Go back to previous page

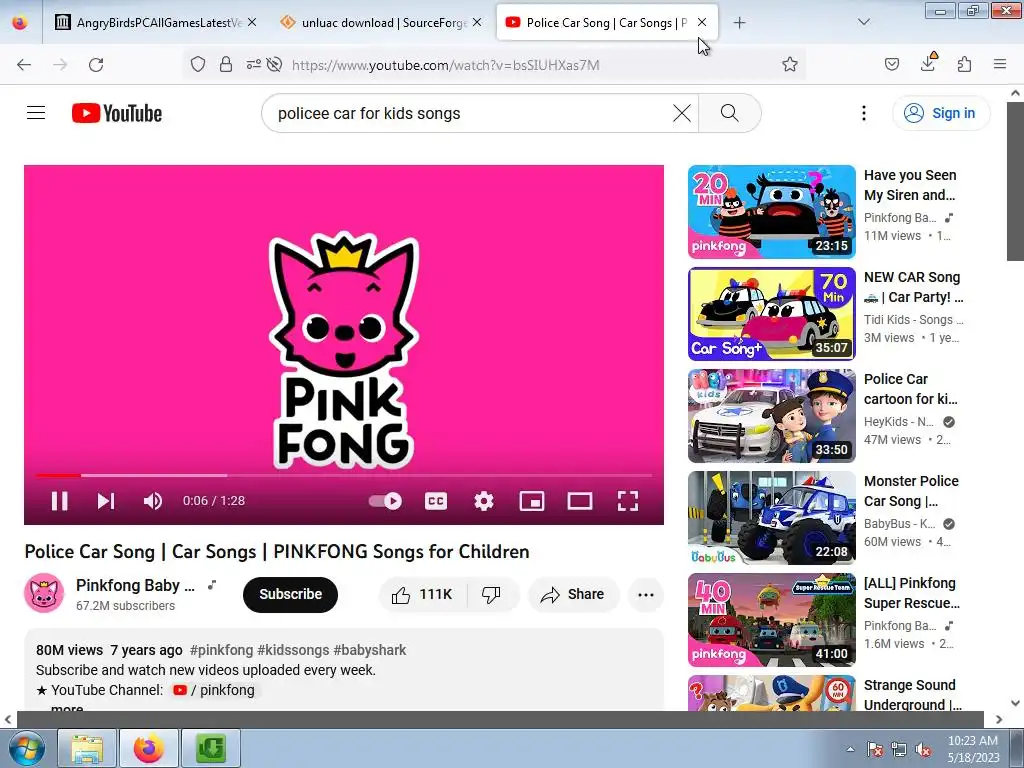(24, 65)
